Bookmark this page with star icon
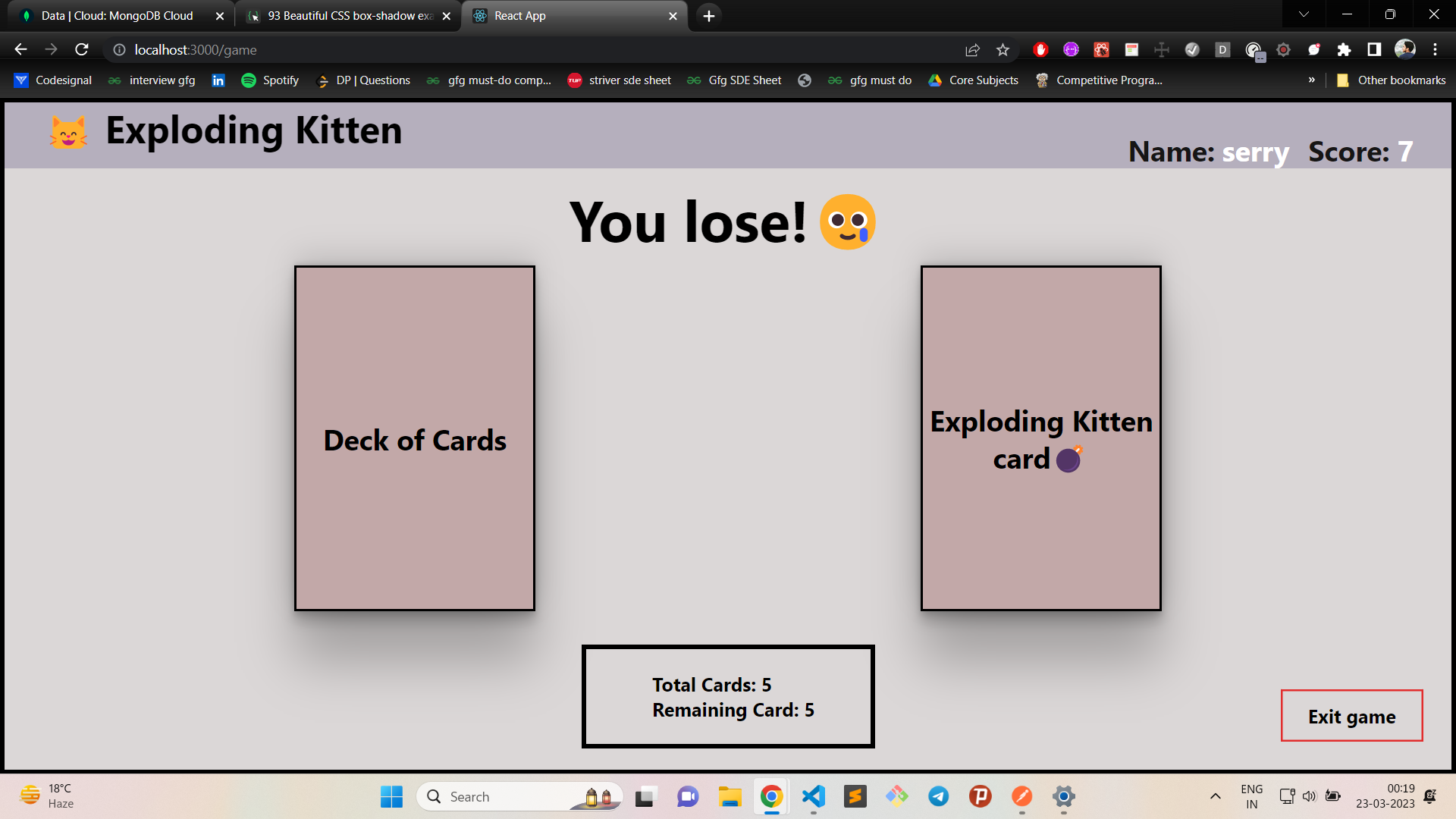The width and height of the screenshot is (1456, 819). click(x=1003, y=50)
